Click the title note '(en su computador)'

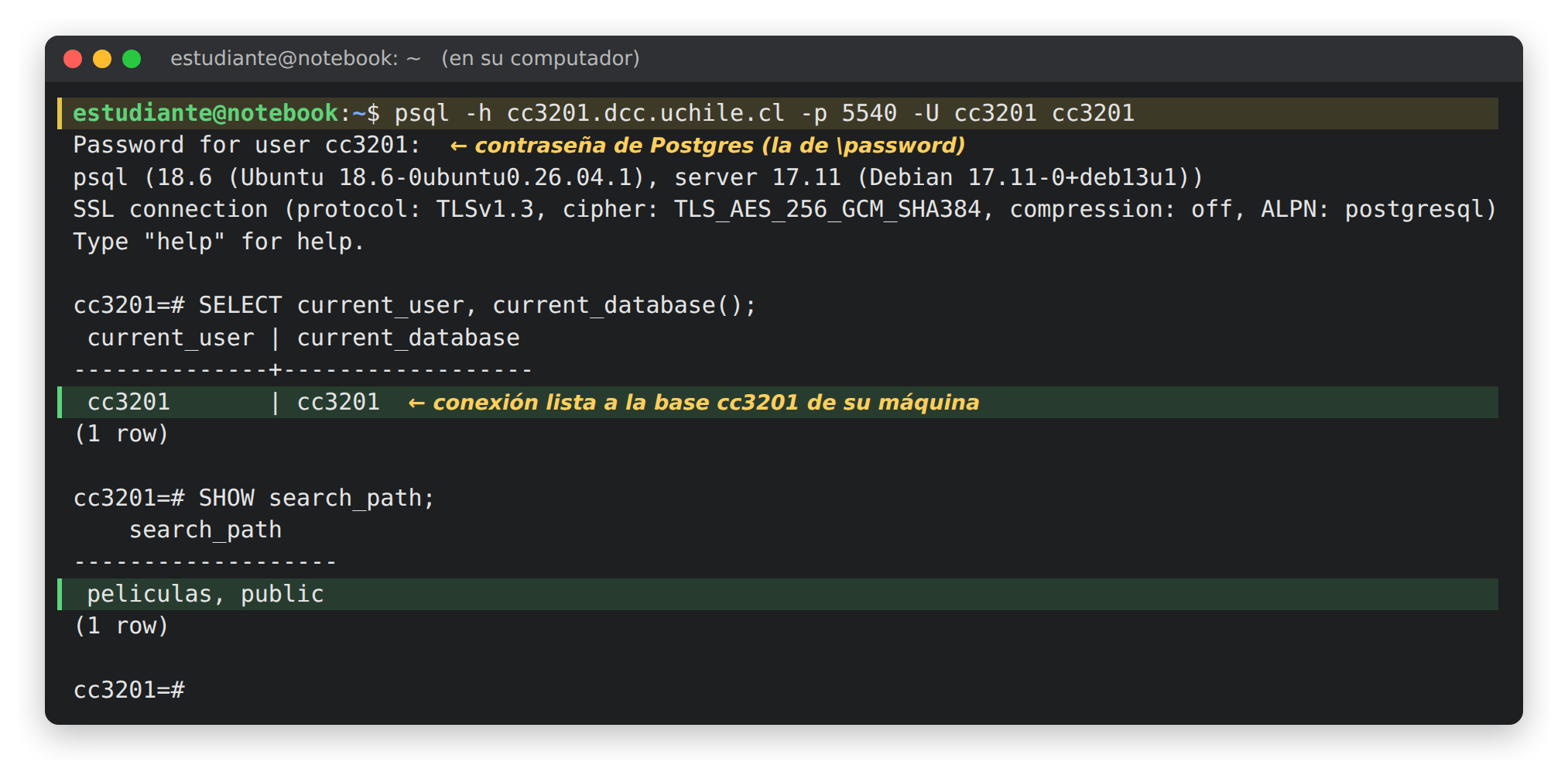point(540,59)
